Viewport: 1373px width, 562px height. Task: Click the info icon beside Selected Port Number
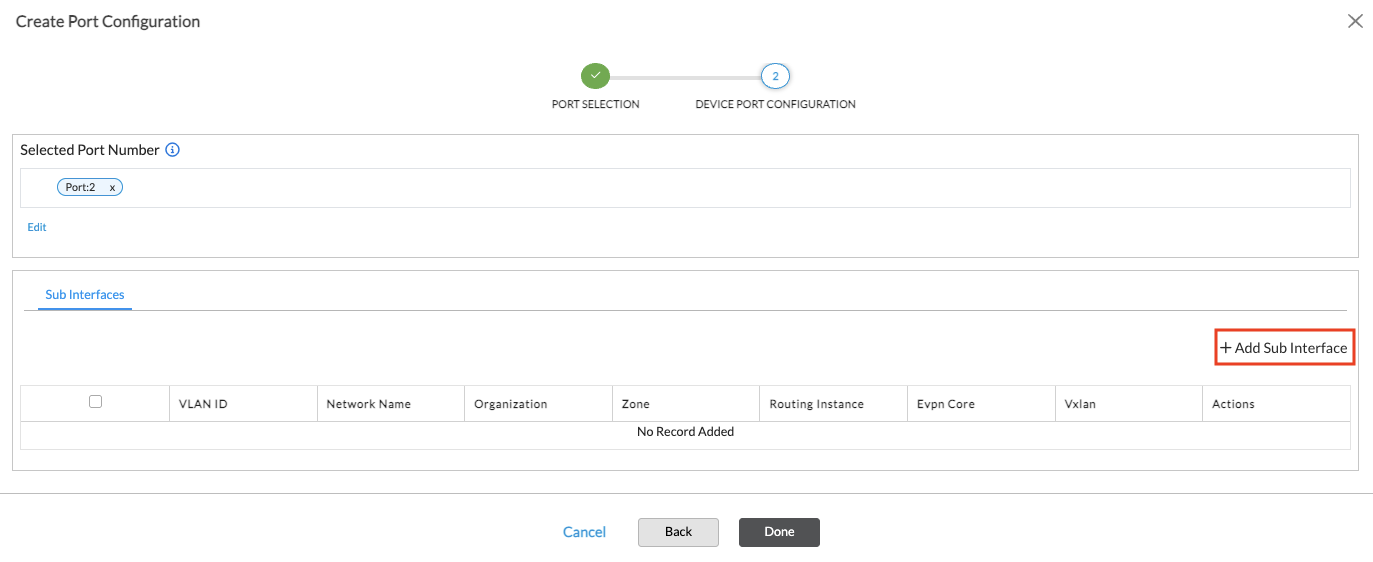pos(172,150)
